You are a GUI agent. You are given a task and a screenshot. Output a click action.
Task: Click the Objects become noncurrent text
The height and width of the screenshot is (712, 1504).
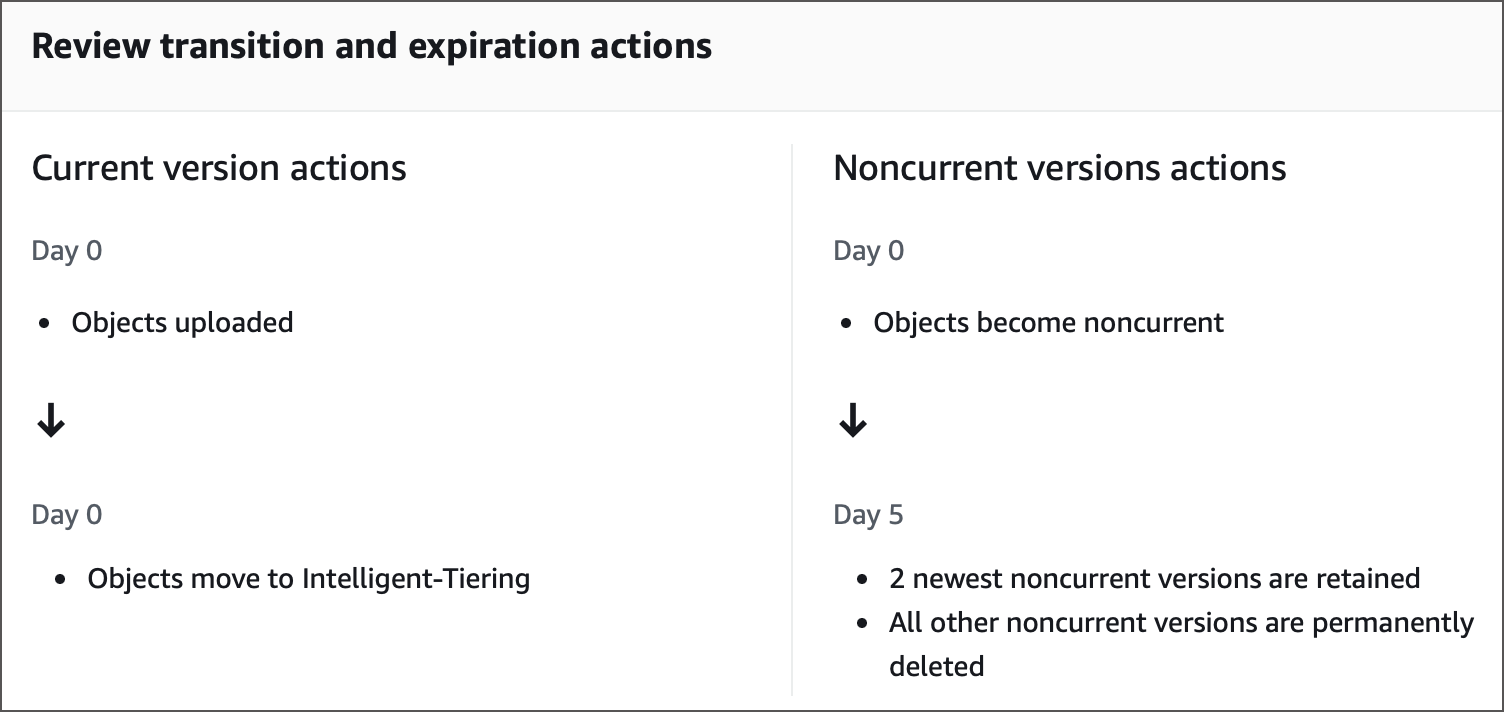pyautogui.click(x=1048, y=323)
